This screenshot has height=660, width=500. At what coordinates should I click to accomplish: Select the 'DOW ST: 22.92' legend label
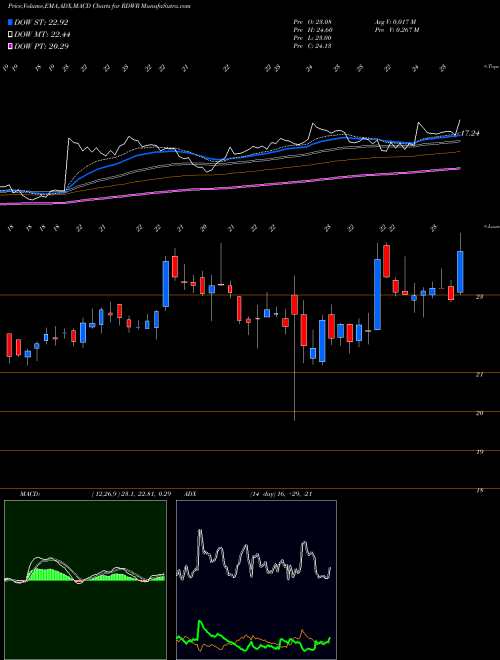[41, 23]
